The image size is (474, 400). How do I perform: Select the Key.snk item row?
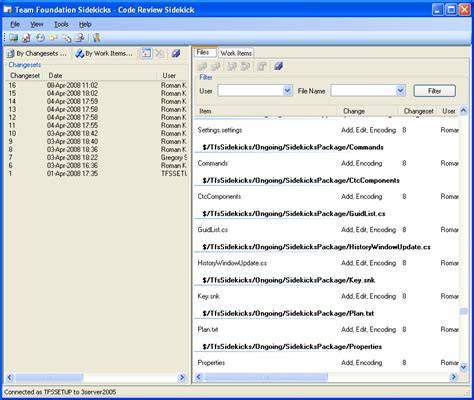327,296
